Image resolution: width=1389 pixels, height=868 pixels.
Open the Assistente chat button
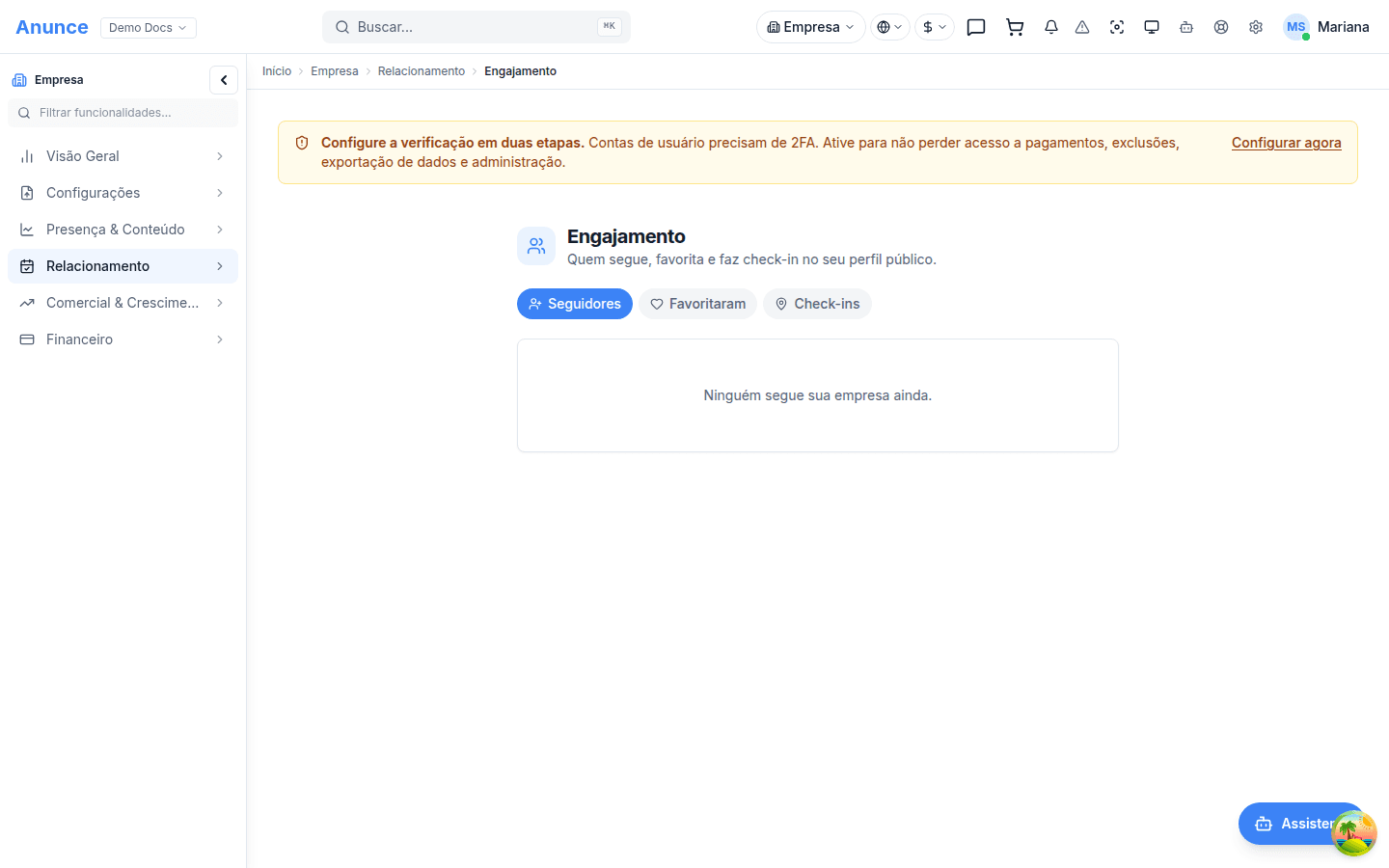click(x=1302, y=824)
